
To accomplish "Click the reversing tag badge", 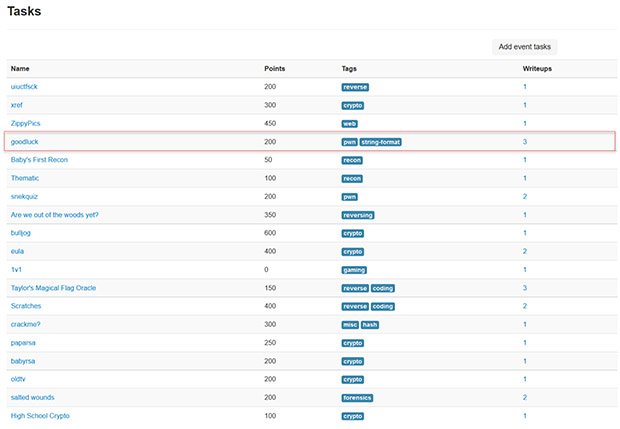I will point(358,215).
